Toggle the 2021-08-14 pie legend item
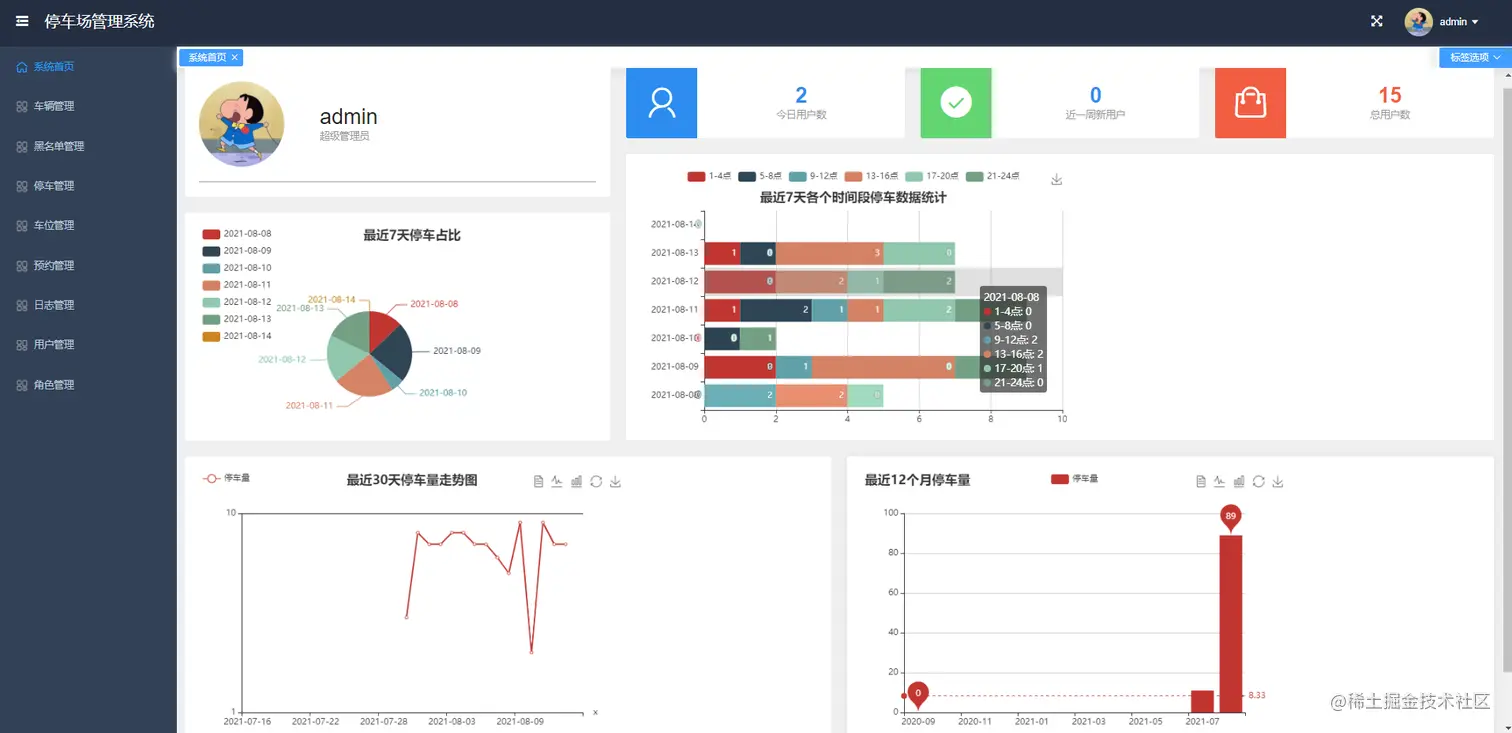The width and height of the screenshot is (1512, 733). (x=237, y=336)
